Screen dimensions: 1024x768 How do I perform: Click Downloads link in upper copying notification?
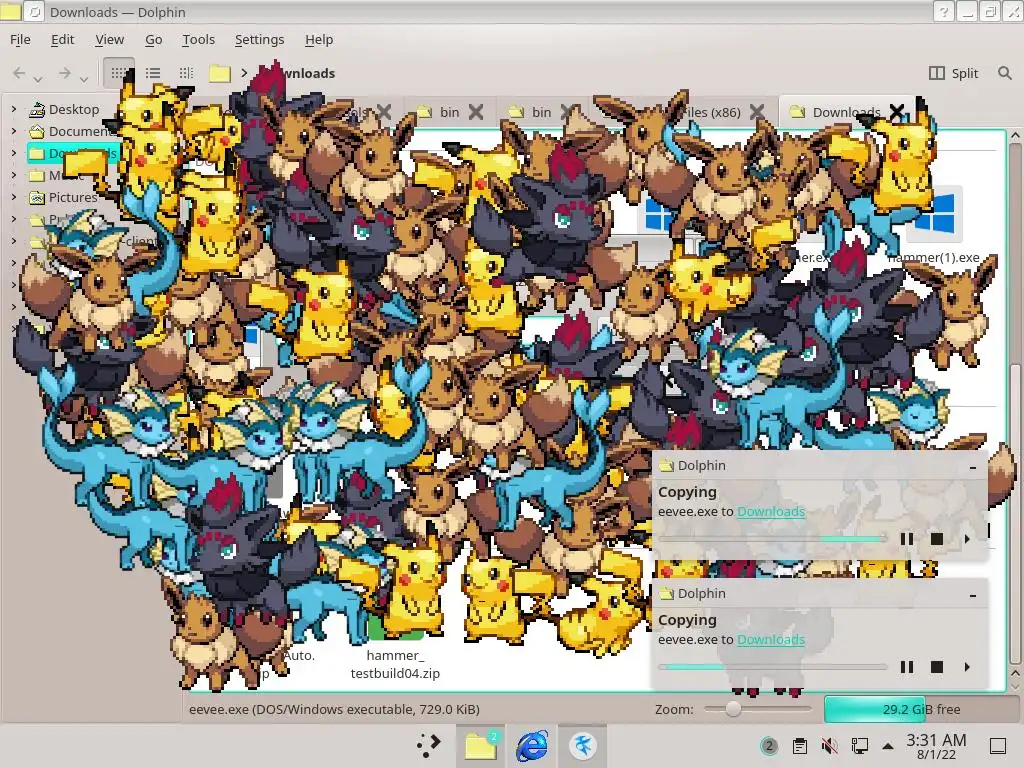[x=771, y=511]
